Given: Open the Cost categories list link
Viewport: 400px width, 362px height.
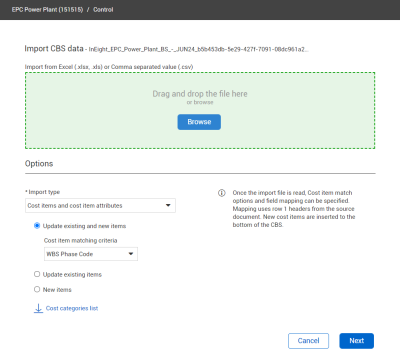Looking at the screenshot, I should coord(72,308).
